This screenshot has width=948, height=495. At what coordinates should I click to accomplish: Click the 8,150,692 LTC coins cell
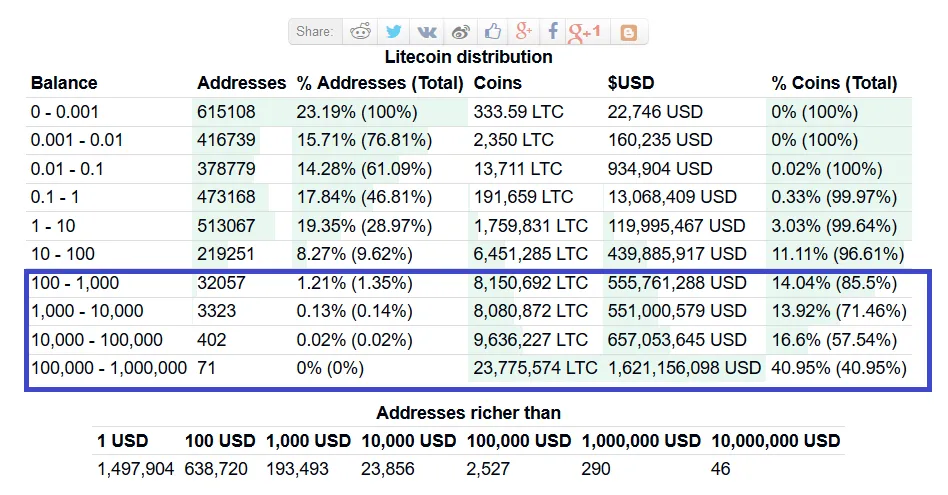coord(531,282)
